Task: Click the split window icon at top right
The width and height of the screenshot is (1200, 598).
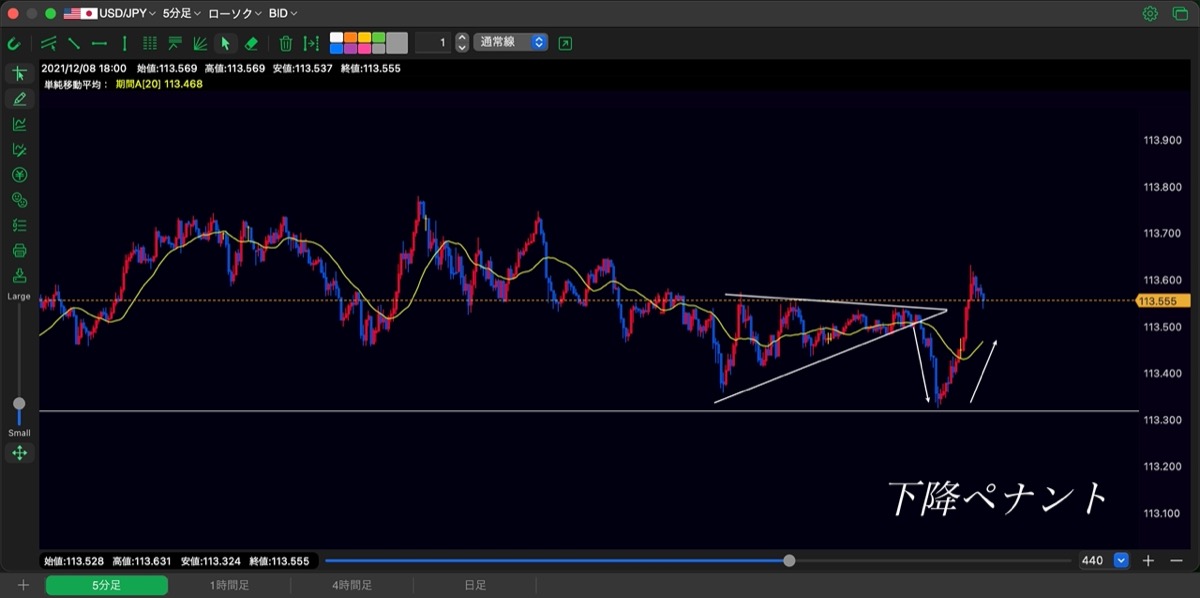Action: click(x=1180, y=14)
